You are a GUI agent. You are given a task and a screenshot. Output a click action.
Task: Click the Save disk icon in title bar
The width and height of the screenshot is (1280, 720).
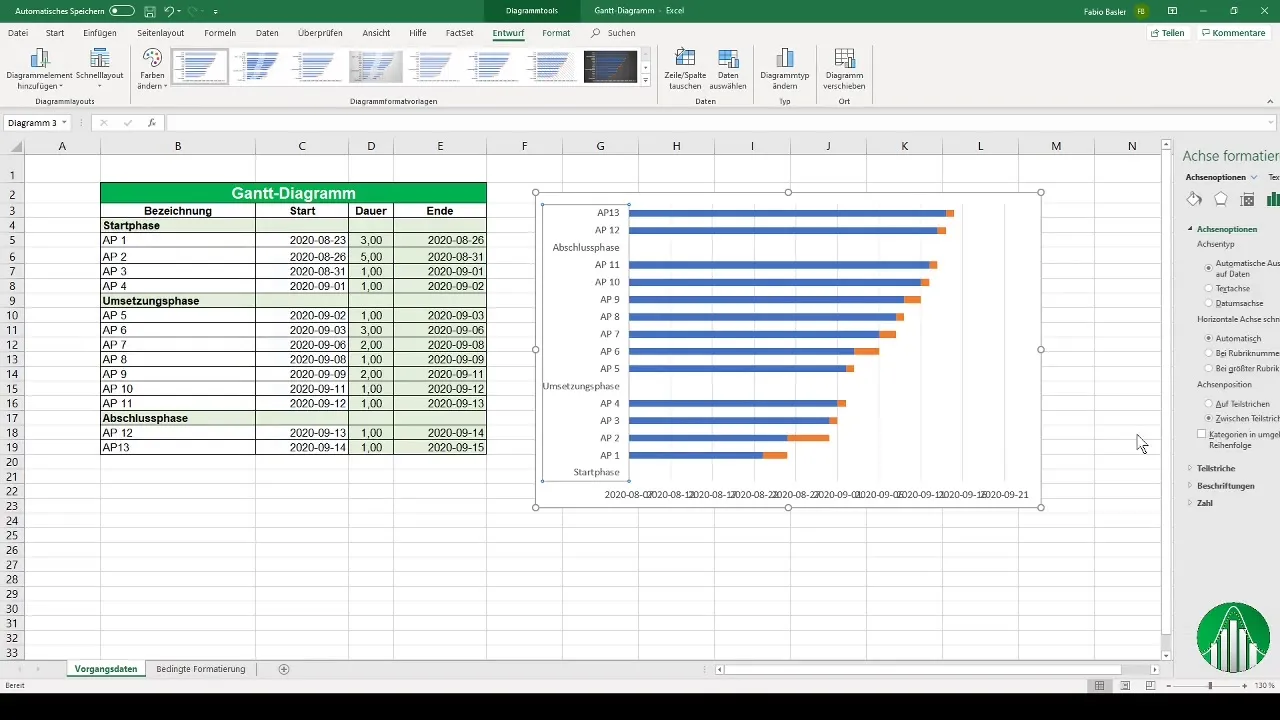click(x=149, y=10)
